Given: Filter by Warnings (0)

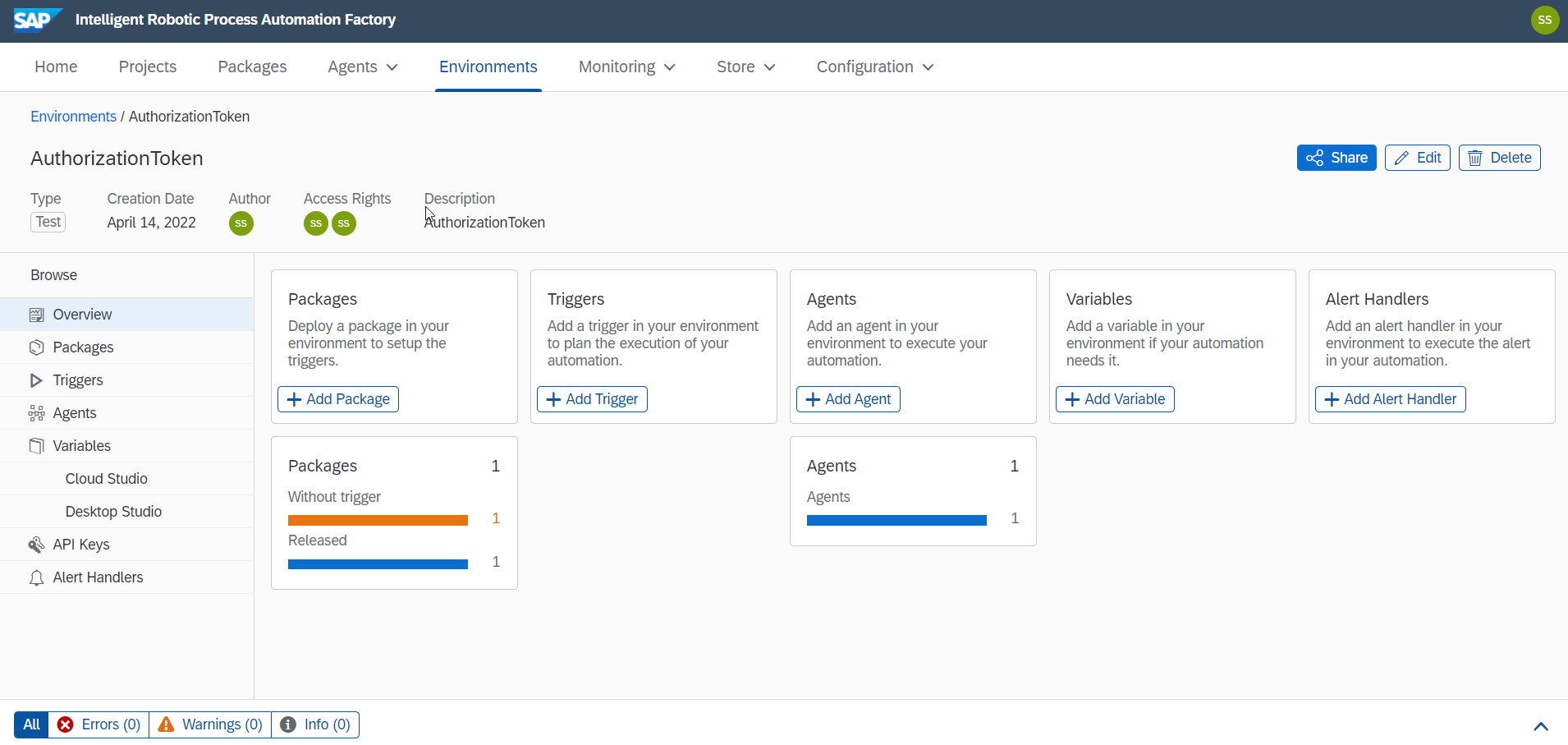Looking at the screenshot, I should pyautogui.click(x=210, y=724).
